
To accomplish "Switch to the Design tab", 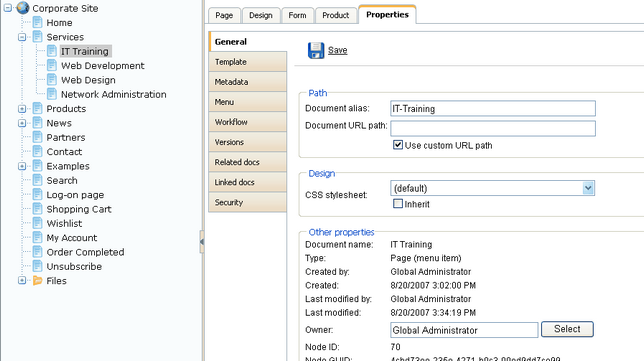I will [x=261, y=16].
